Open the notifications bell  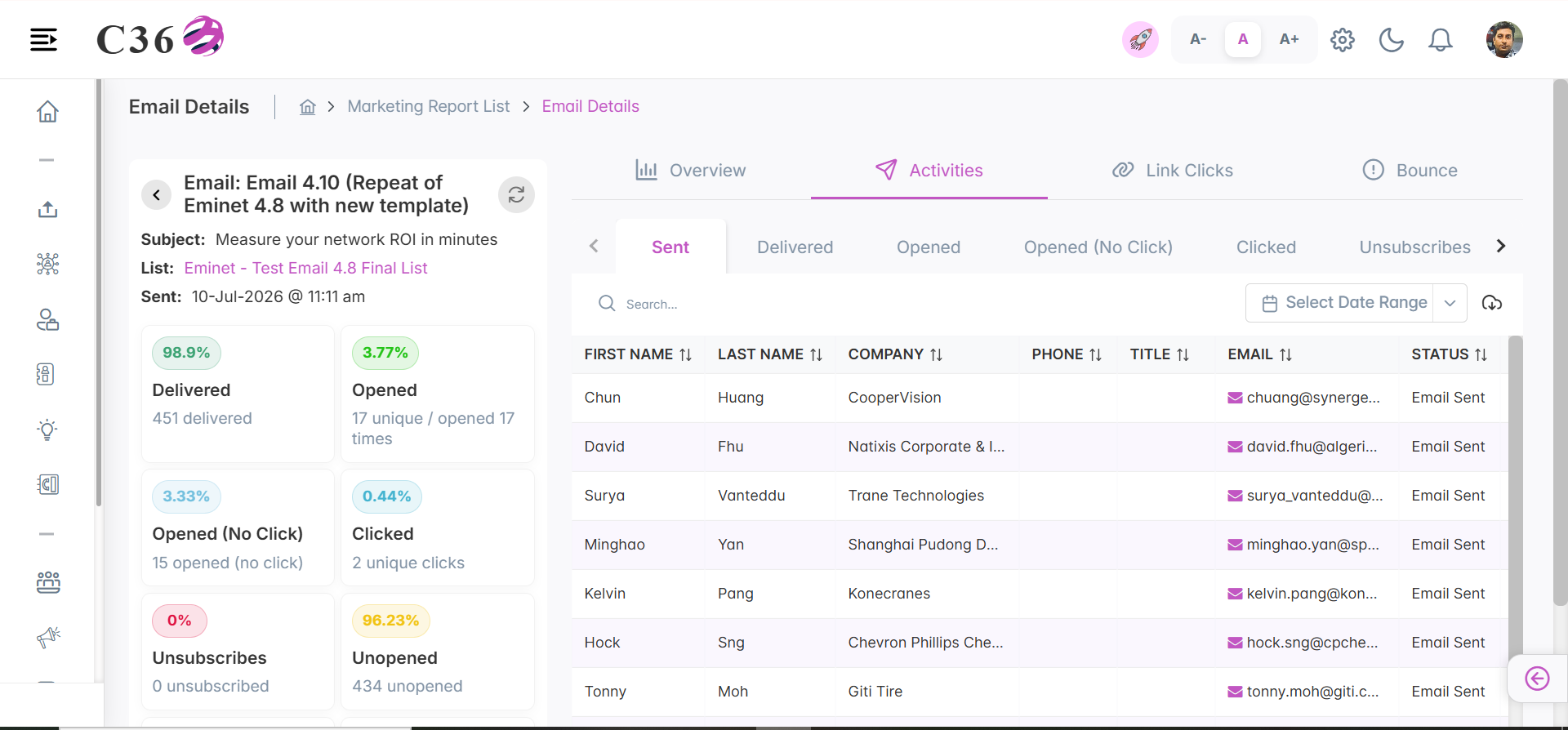pyautogui.click(x=1440, y=39)
